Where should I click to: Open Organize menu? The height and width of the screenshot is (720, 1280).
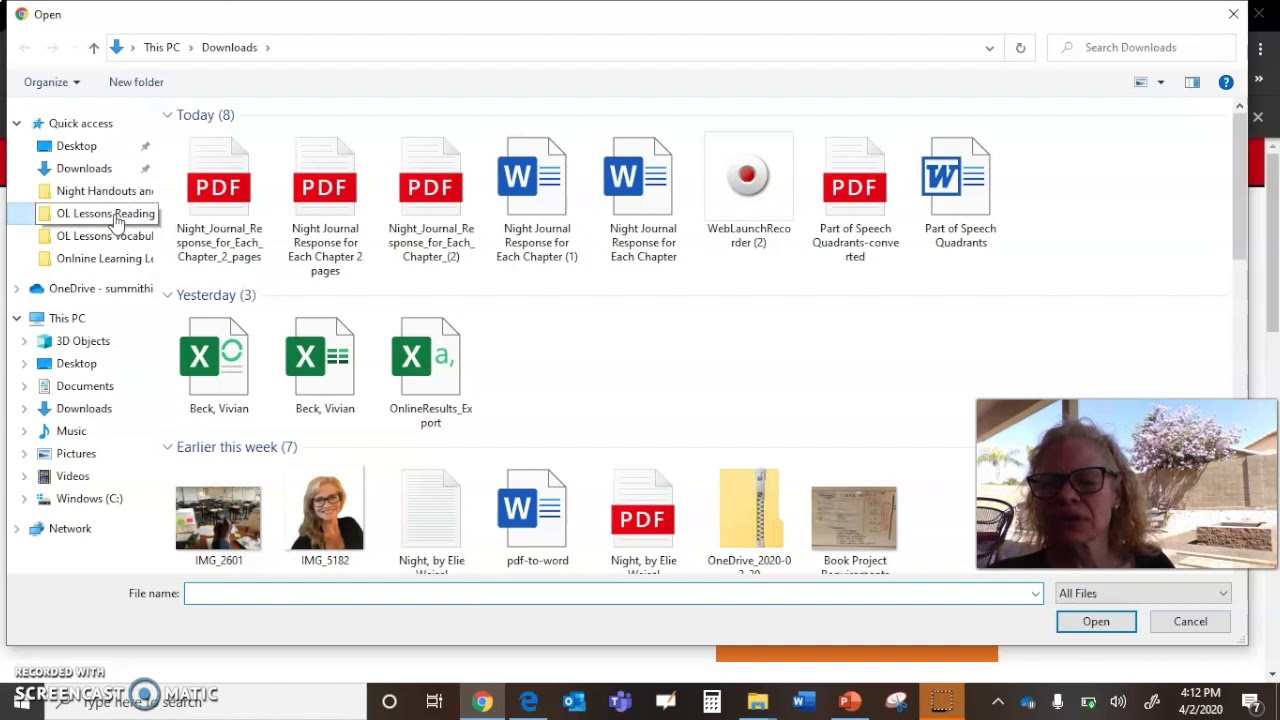pyautogui.click(x=52, y=82)
